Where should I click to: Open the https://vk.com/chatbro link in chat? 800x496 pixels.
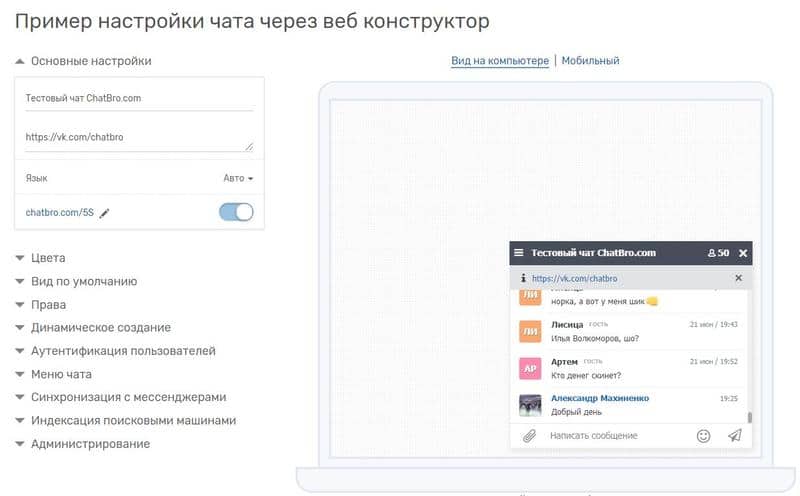(574, 279)
